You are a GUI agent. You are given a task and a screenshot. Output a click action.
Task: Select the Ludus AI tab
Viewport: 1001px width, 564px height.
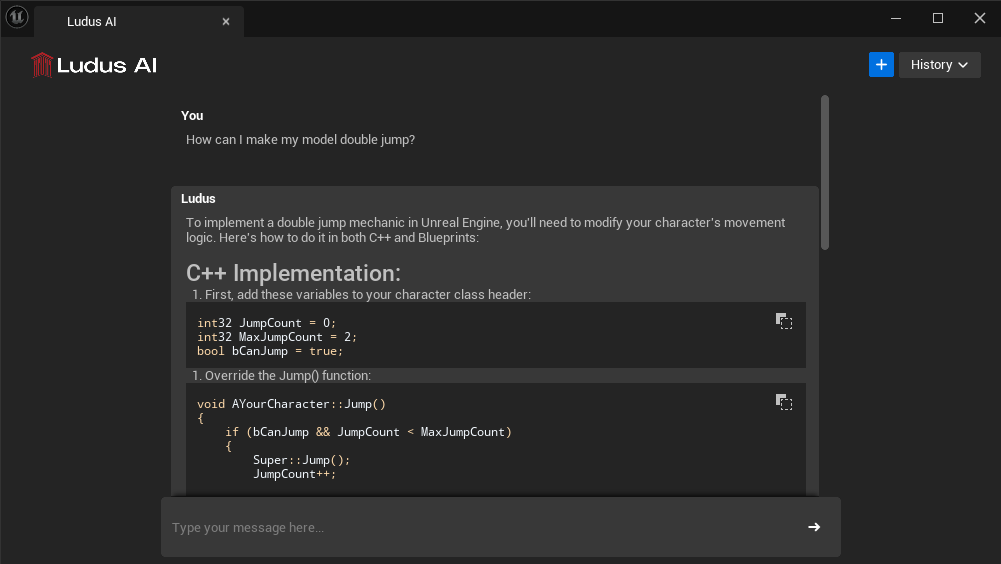[139, 22]
